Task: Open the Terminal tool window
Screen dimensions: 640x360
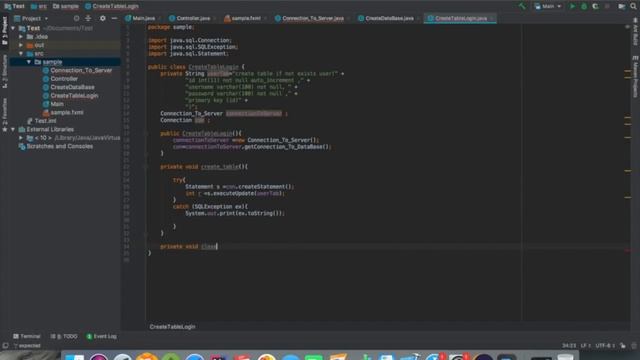Action: point(27,336)
